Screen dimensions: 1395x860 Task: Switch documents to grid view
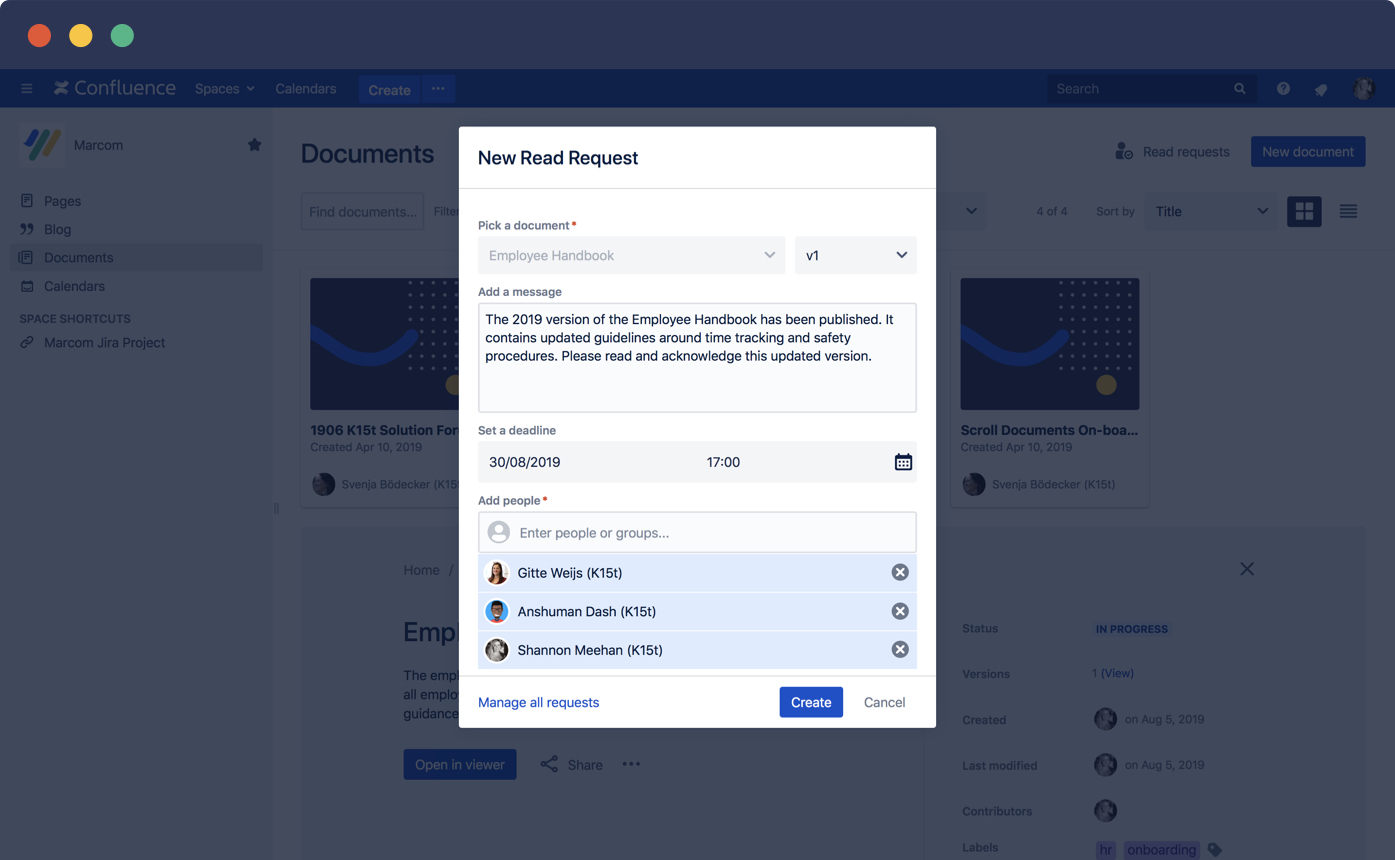point(1304,211)
